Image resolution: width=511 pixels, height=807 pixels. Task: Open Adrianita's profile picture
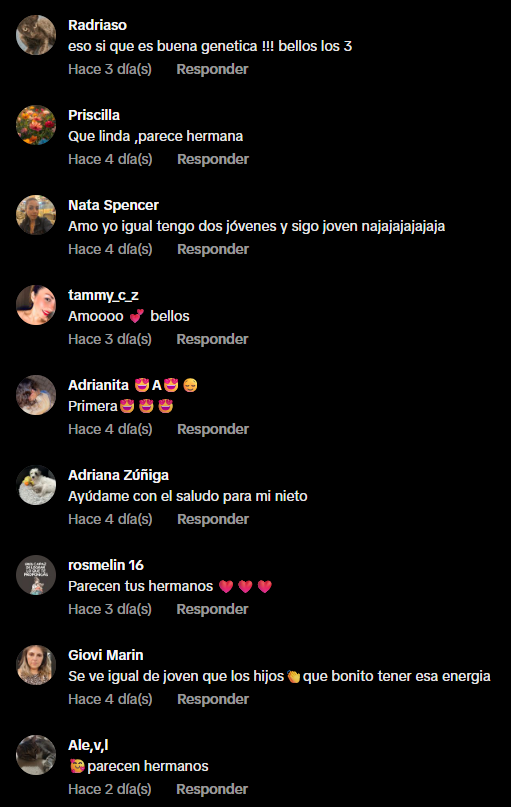tap(36, 395)
